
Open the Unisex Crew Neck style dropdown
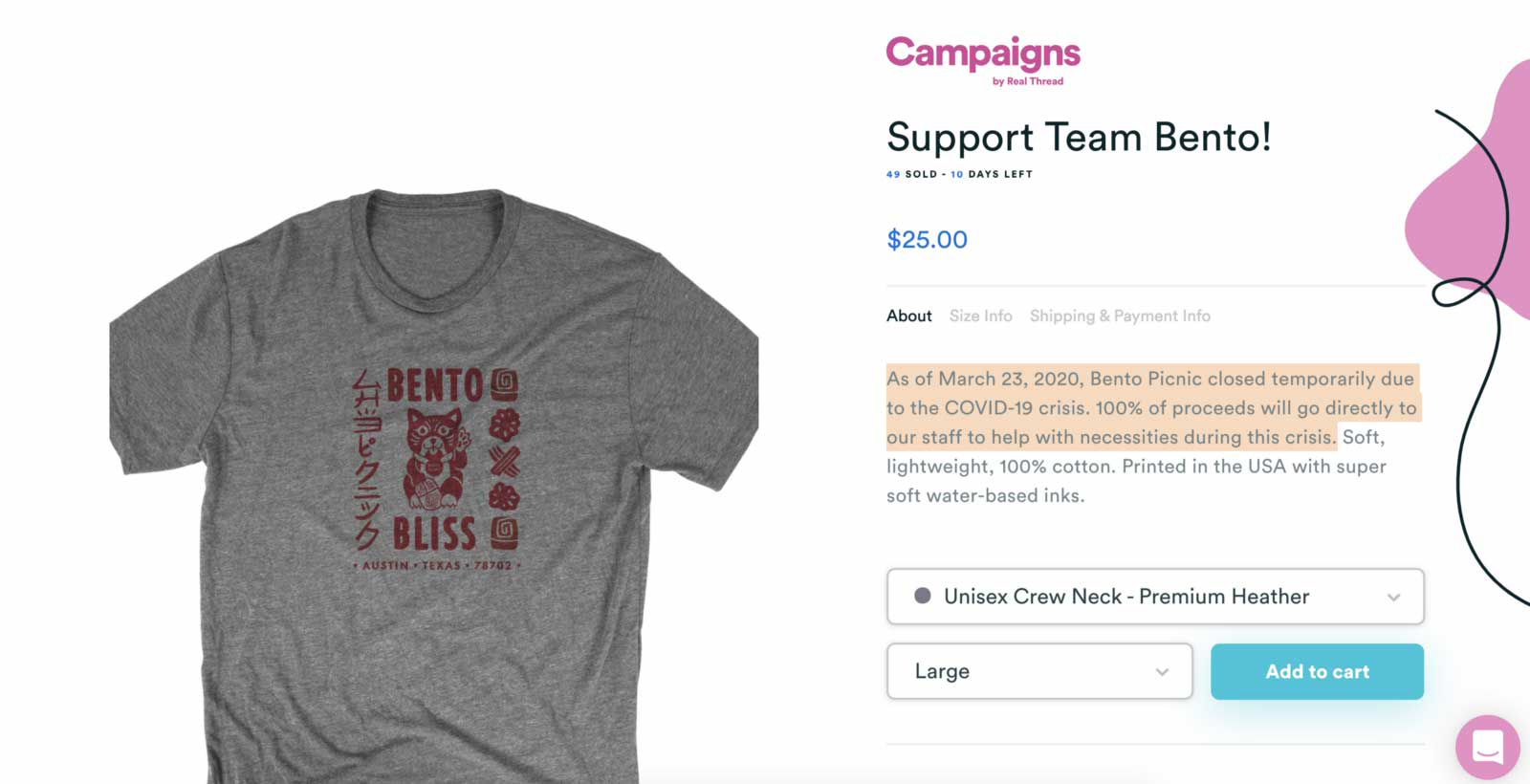point(1126,597)
